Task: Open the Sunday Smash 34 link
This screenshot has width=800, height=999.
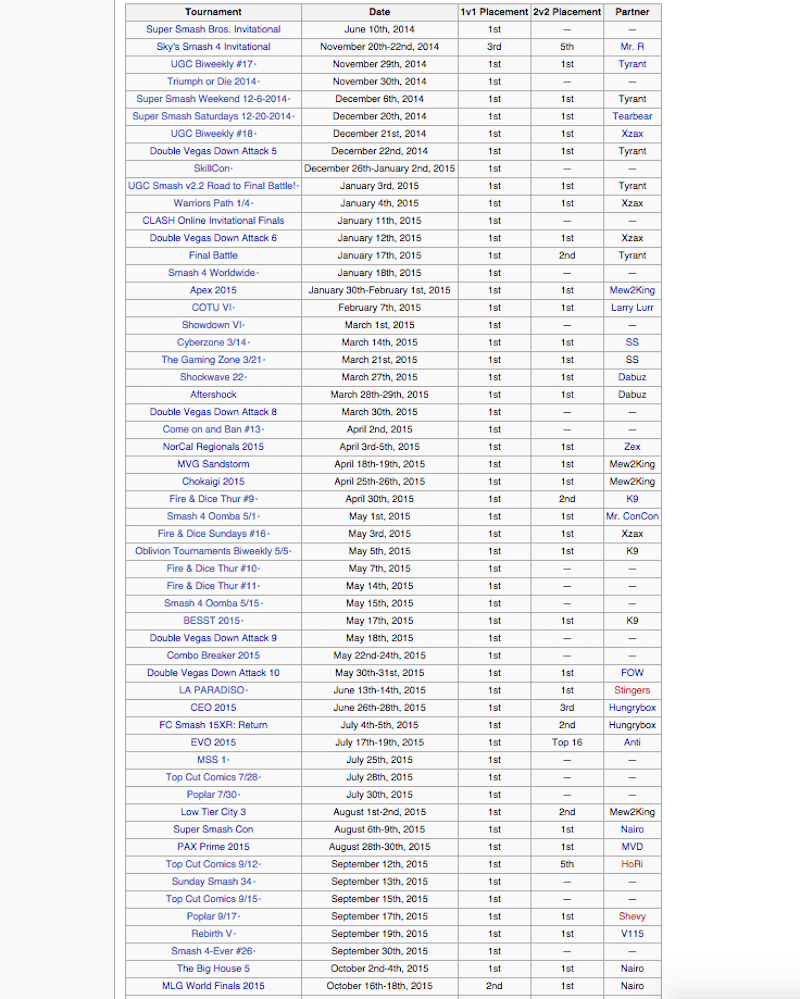Action: coord(212,881)
